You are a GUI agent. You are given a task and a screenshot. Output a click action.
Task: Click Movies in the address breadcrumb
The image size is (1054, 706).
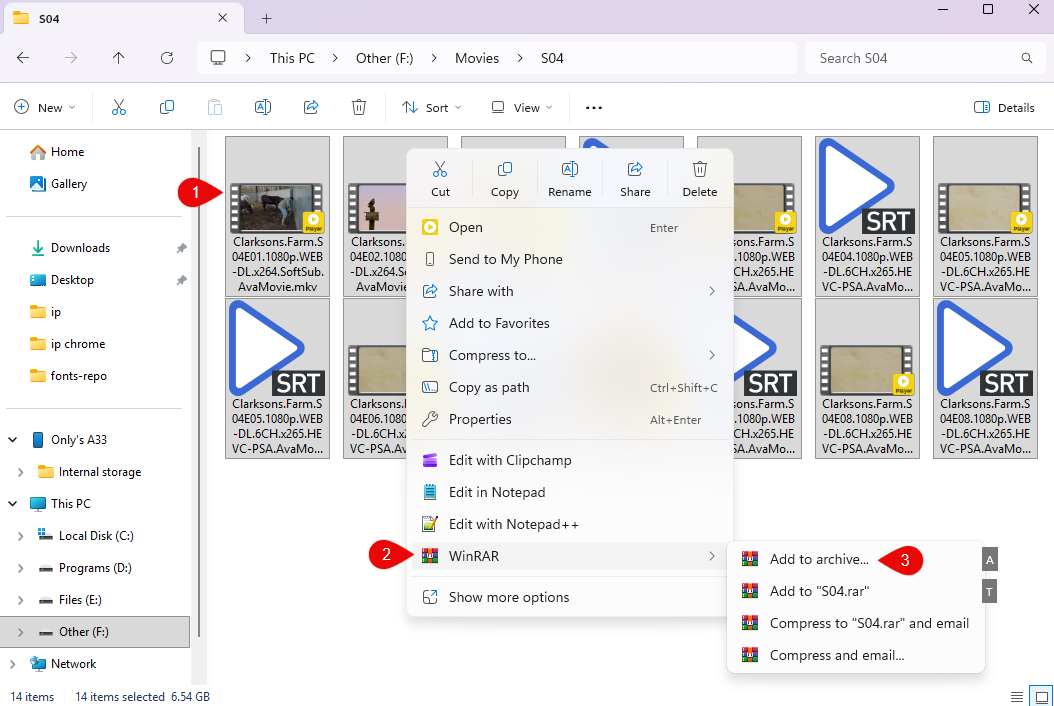pos(477,58)
